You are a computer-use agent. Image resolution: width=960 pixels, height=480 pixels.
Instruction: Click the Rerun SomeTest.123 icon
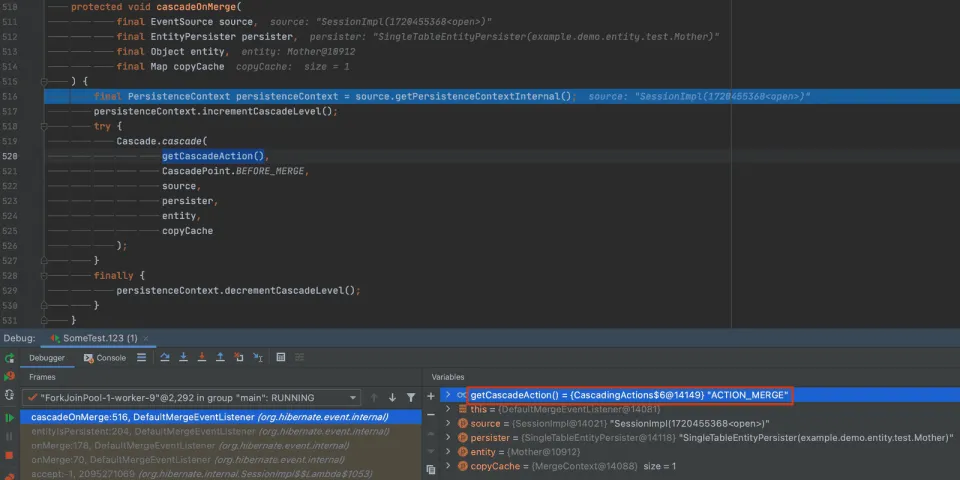[9, 358]
